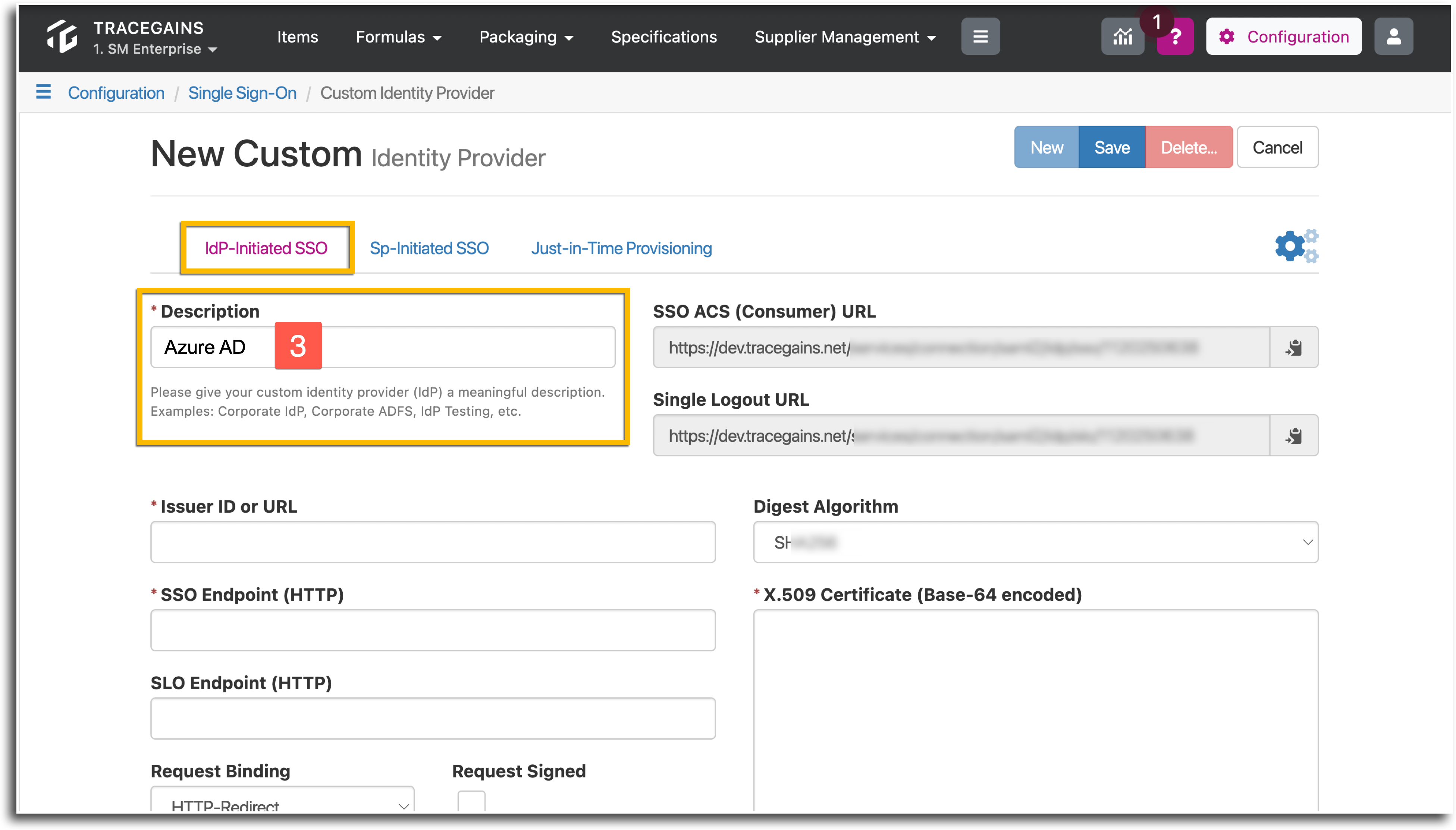Screen dimensions: 1456x830
Task: Click the TraceGains logo icon
Action: 62,37
